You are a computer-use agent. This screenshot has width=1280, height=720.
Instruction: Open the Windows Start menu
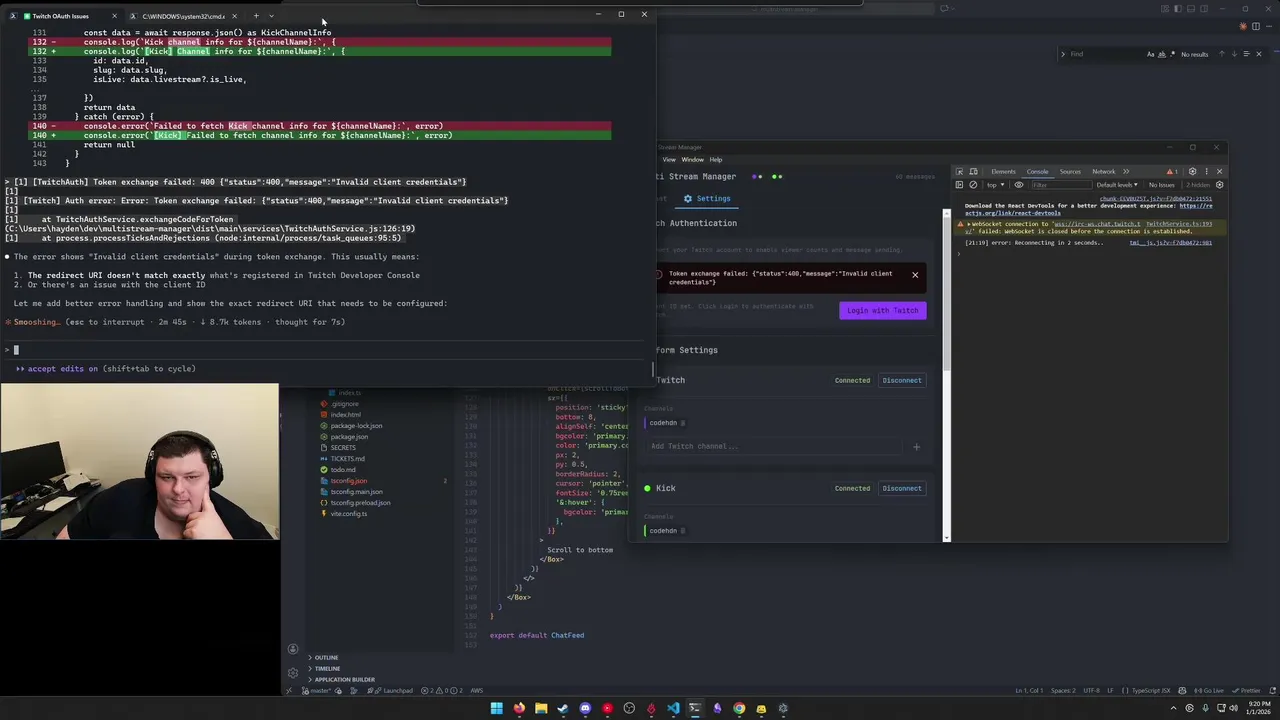(x=497, y=708)
